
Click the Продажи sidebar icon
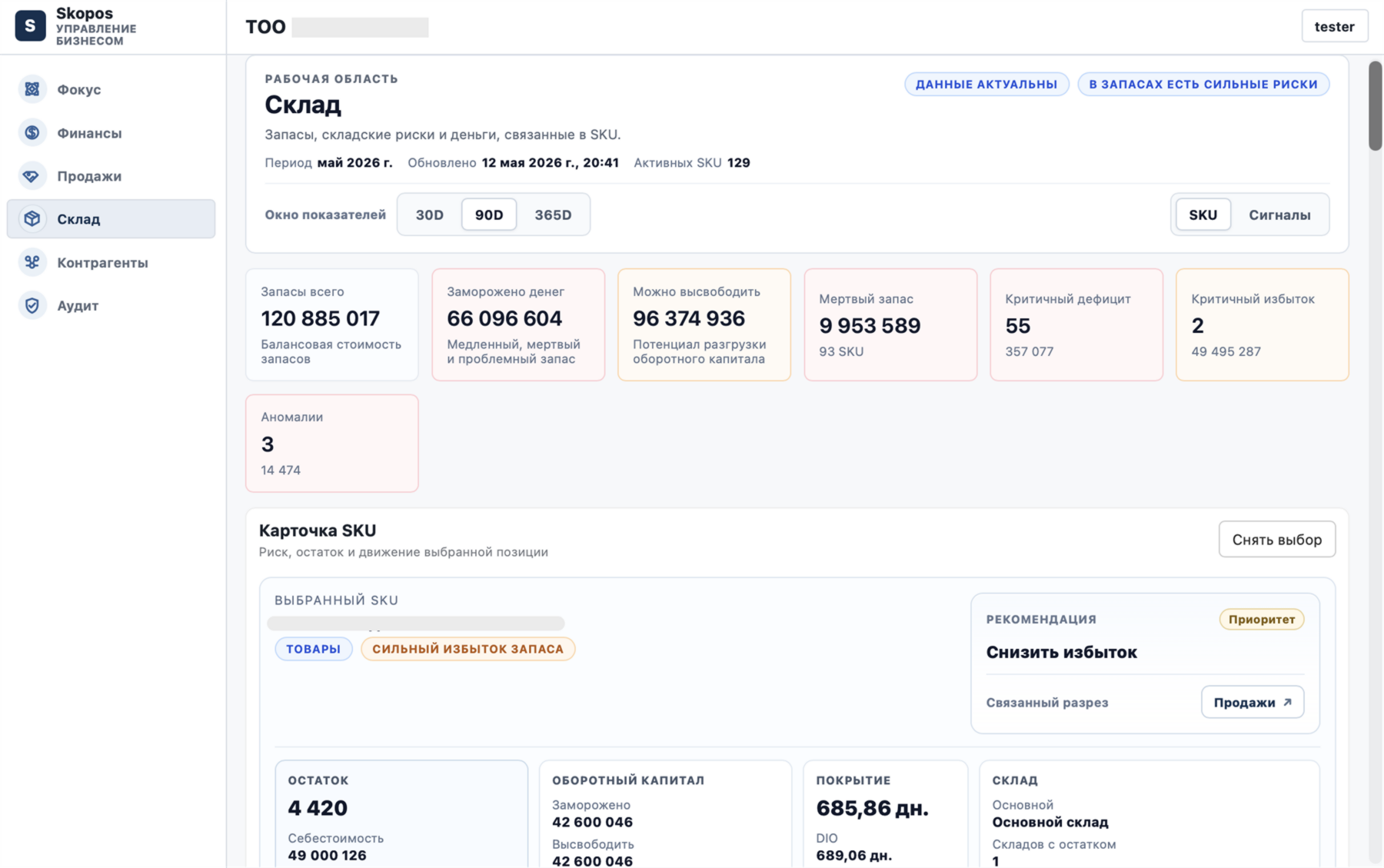tap(32, 176)
